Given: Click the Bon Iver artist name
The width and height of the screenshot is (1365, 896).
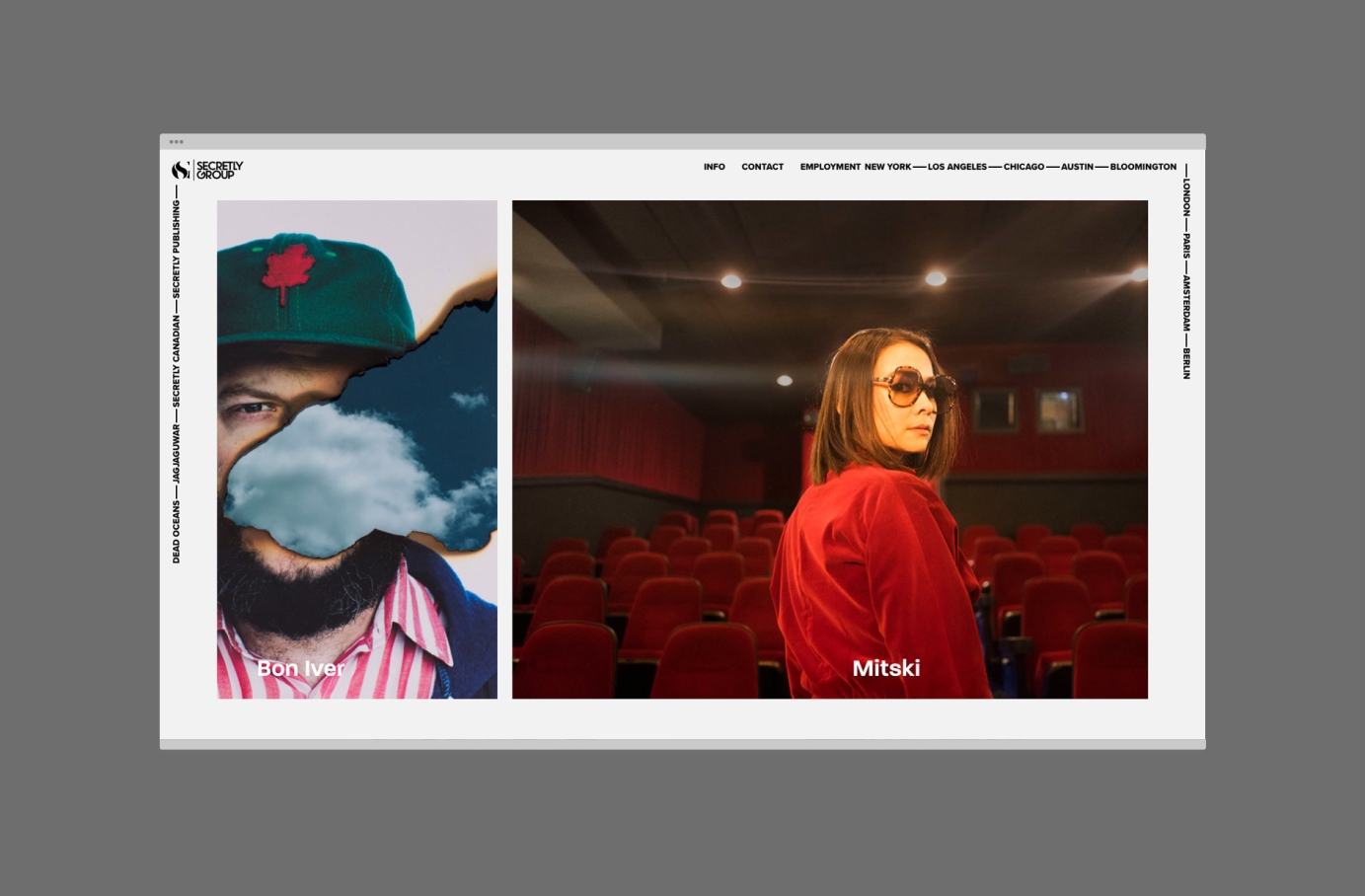Looking at the screenshot, I should 300,669.
